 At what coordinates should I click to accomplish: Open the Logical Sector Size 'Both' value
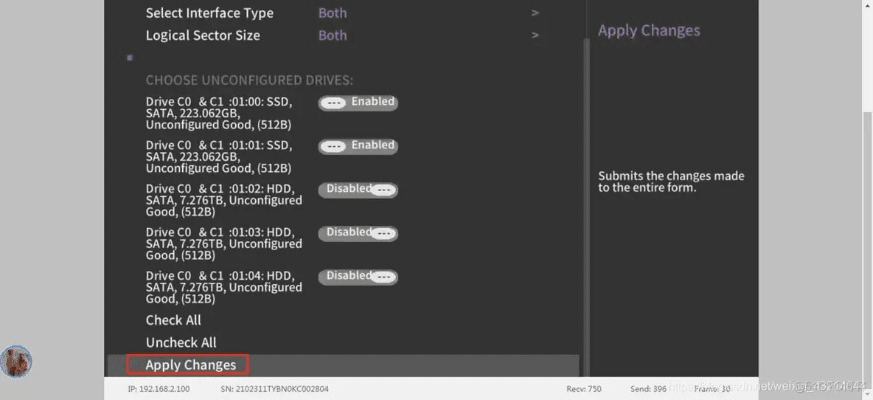333,35
